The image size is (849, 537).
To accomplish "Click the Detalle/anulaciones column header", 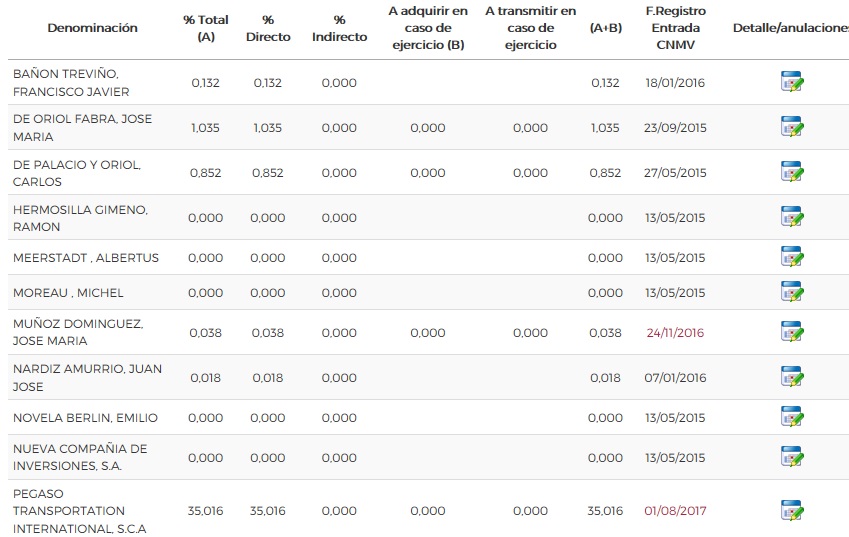I will (x=790, y=28).
